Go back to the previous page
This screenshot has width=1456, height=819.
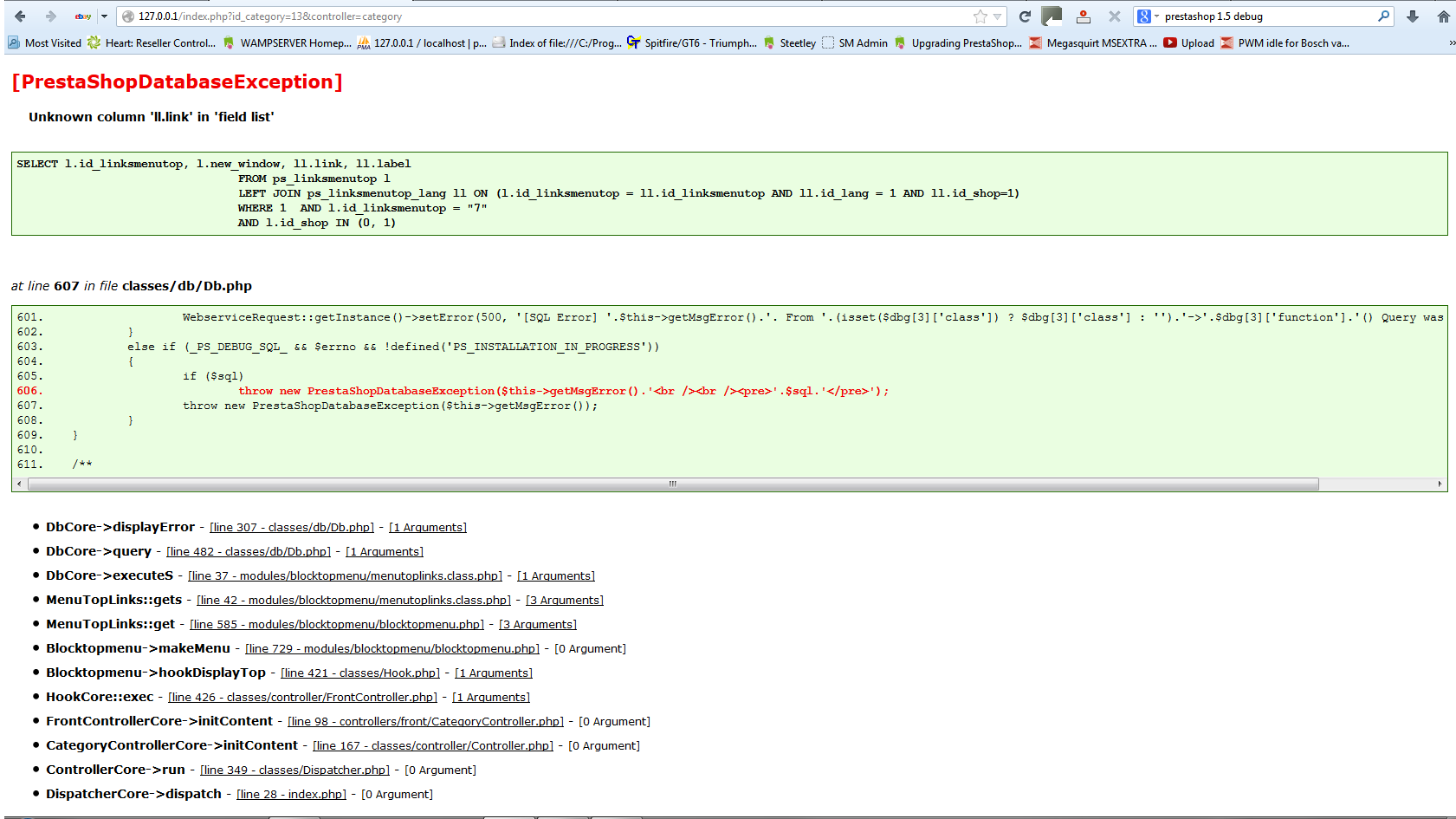(x=20, y=16)
